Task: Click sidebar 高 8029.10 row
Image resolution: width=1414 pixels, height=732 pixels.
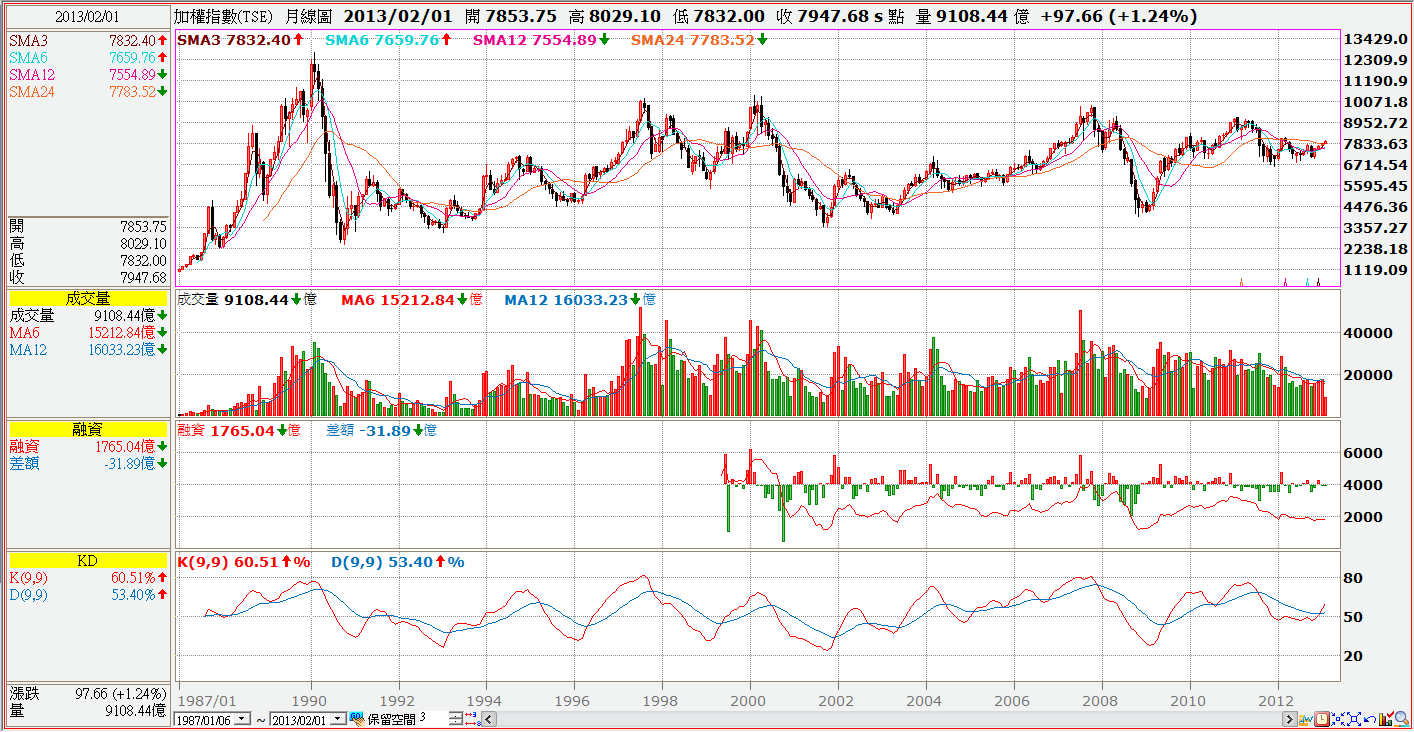Action: [x=88, y=243]
